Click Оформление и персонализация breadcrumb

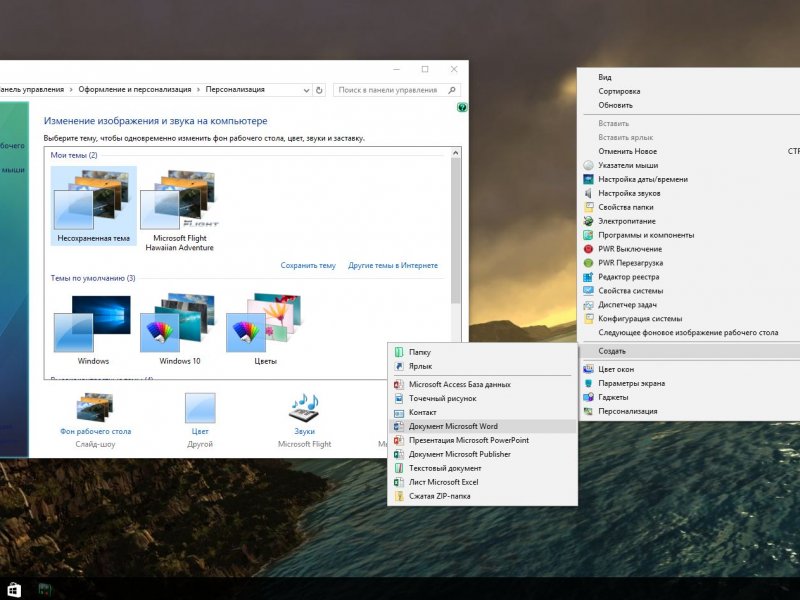coord(135,89)
